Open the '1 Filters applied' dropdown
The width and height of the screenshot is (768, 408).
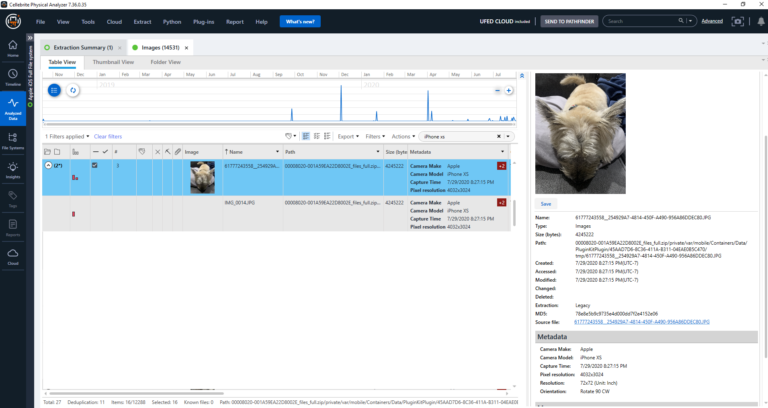point(67,136)
